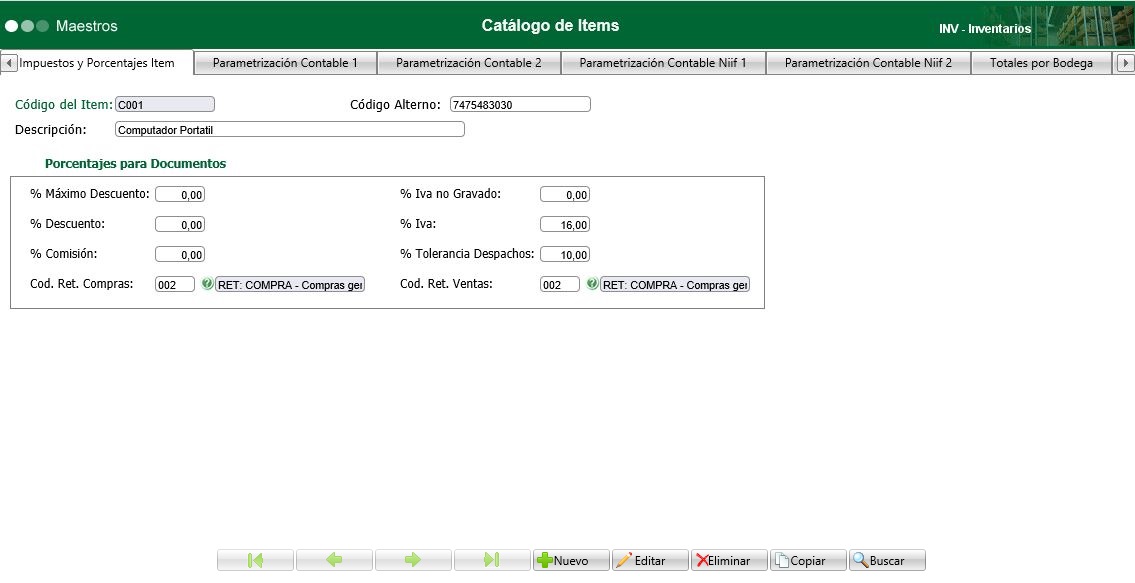Return to Impuestos y Porcentajes Item tab
Viewport: 1135px width, 583px height.
[95, 62]
